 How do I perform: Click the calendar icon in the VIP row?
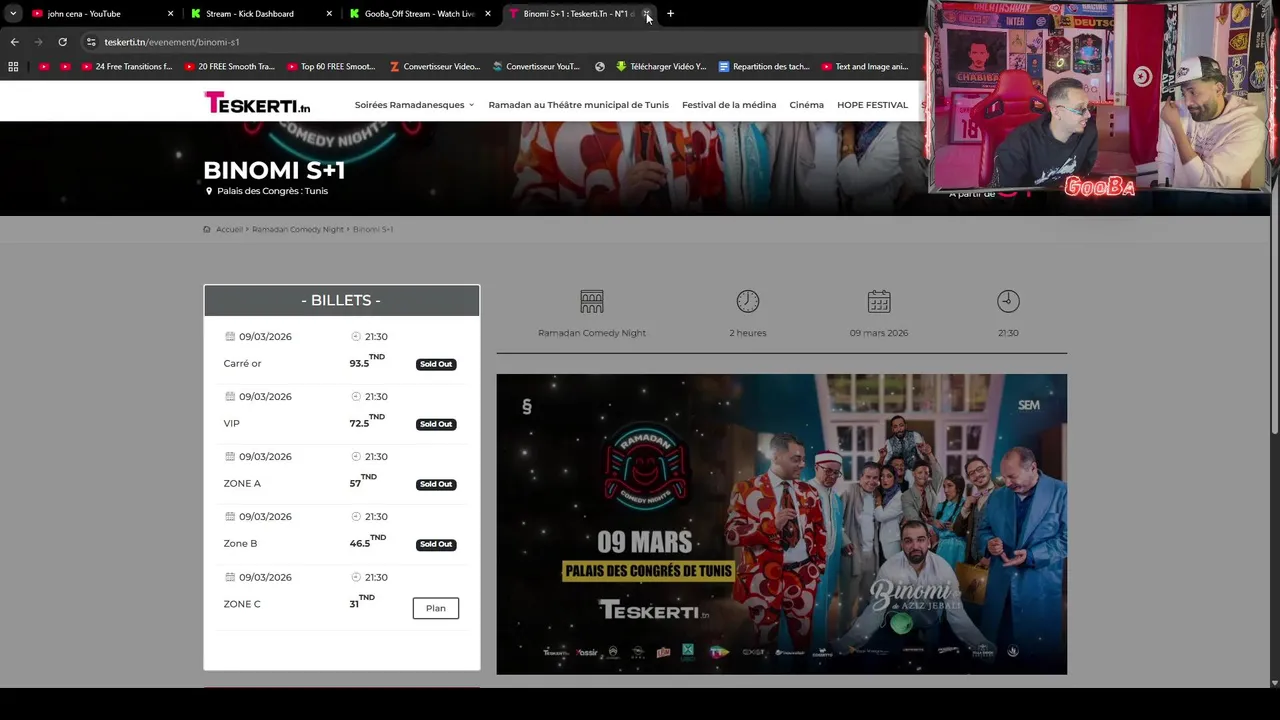point(230,396)
